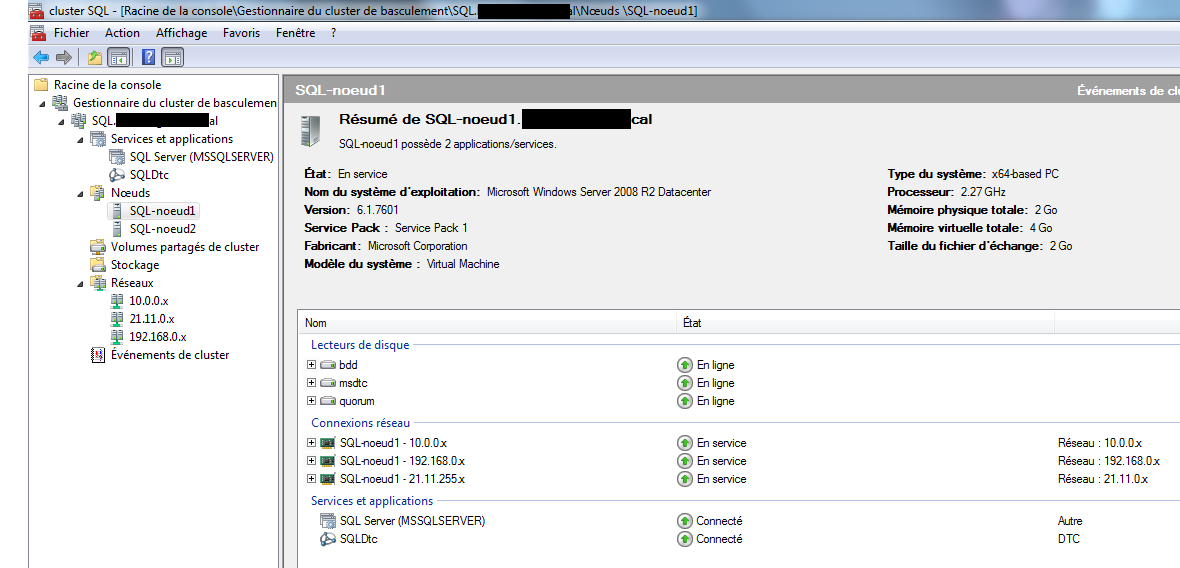Click the Up one level folder icon
Screen dimensions: 1180x568
95,58
